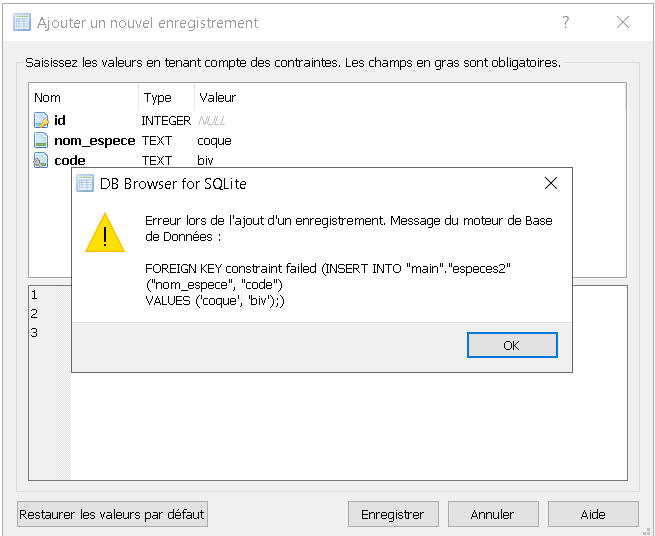
Task: Click Restaurer les valeurs par défaut
Action: pyautogui.click(x=112, y=514)
